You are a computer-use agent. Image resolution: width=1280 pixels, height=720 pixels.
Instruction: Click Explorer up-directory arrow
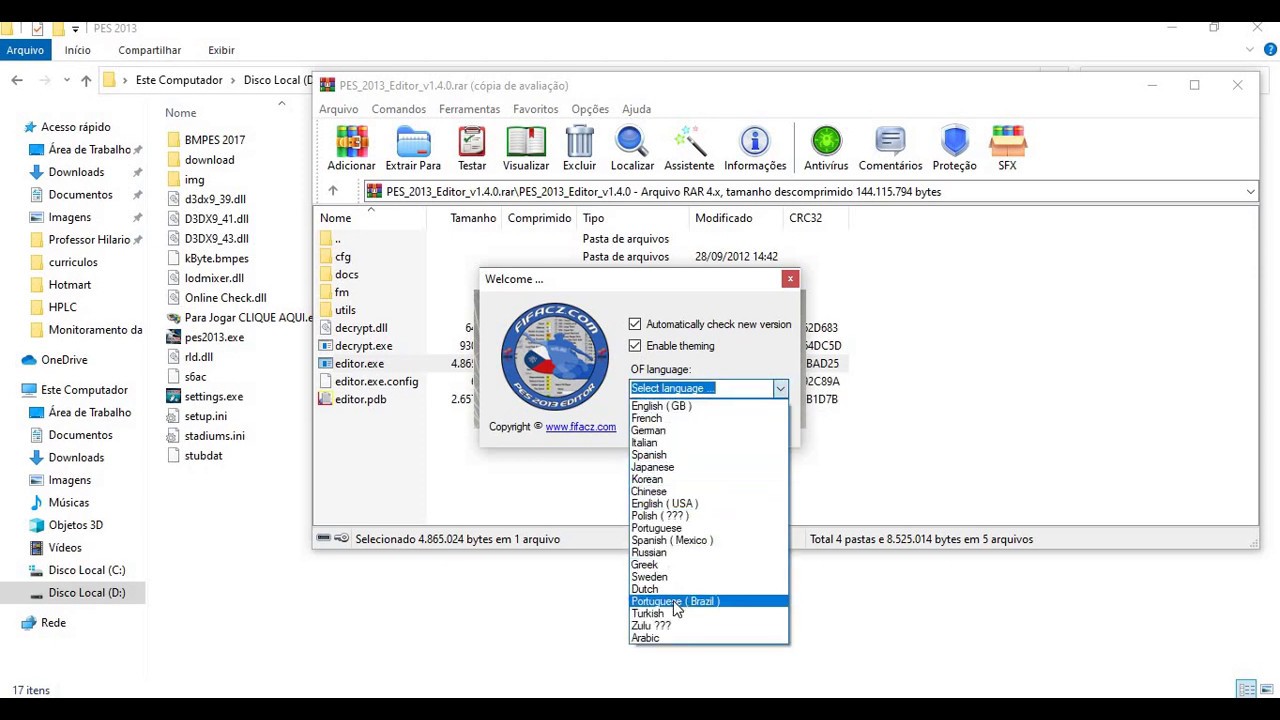(86, 80)
